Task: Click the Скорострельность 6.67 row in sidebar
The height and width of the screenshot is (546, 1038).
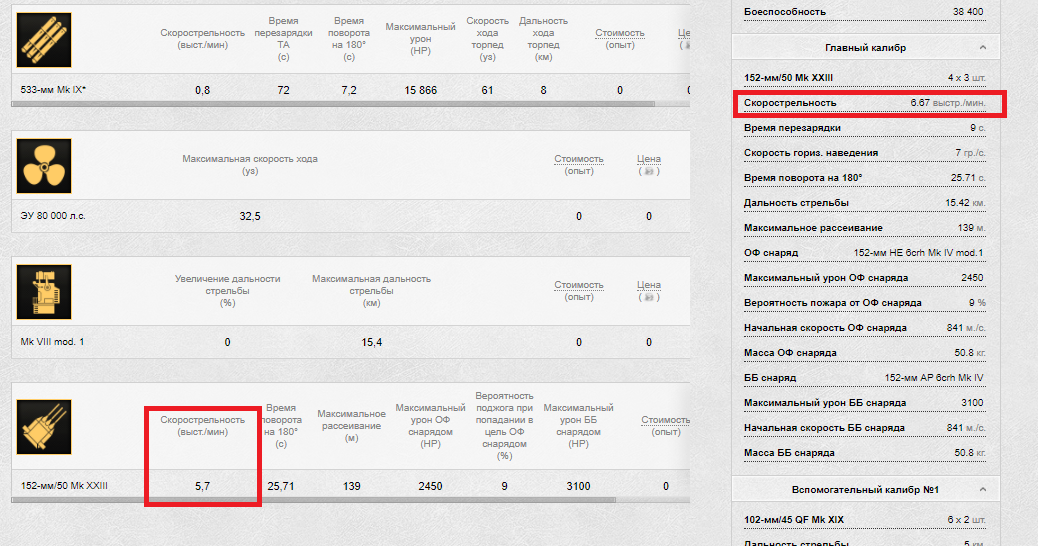Action: click(x=864, y=103)
